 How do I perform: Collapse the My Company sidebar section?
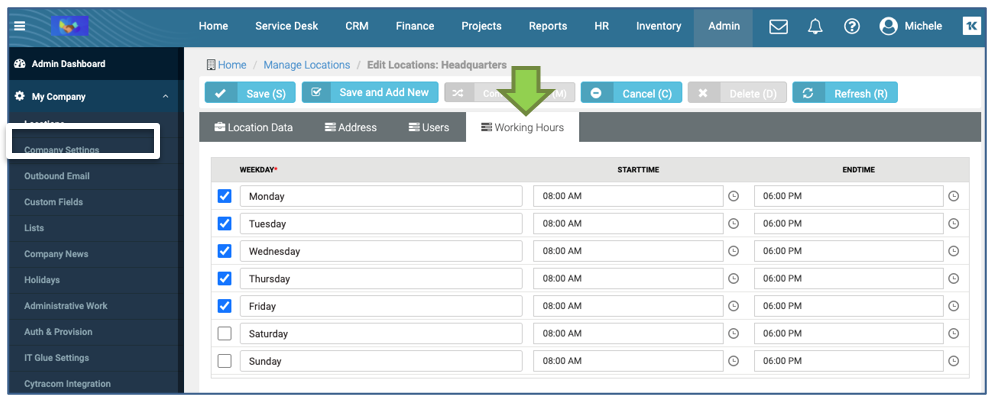(x=165, y=97)
